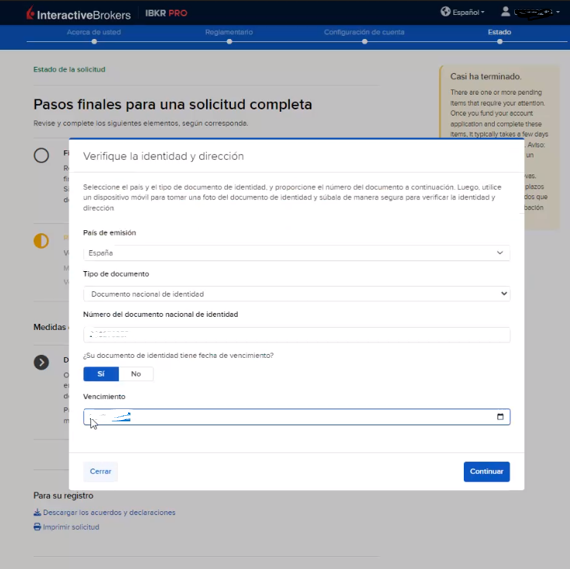The width and height of the screenshot is (570, 569).
Task: Click the user profile icon
Action: (505, 12)
